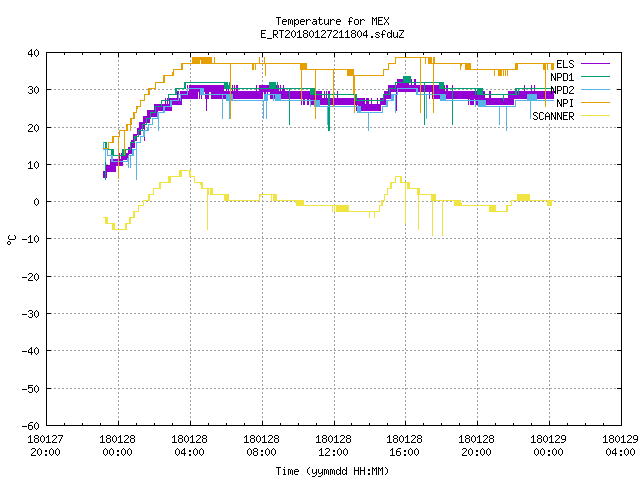Click the x-axis label '180129 04:00'
Screen dimensions: 640x480
[x=620, y=446]
